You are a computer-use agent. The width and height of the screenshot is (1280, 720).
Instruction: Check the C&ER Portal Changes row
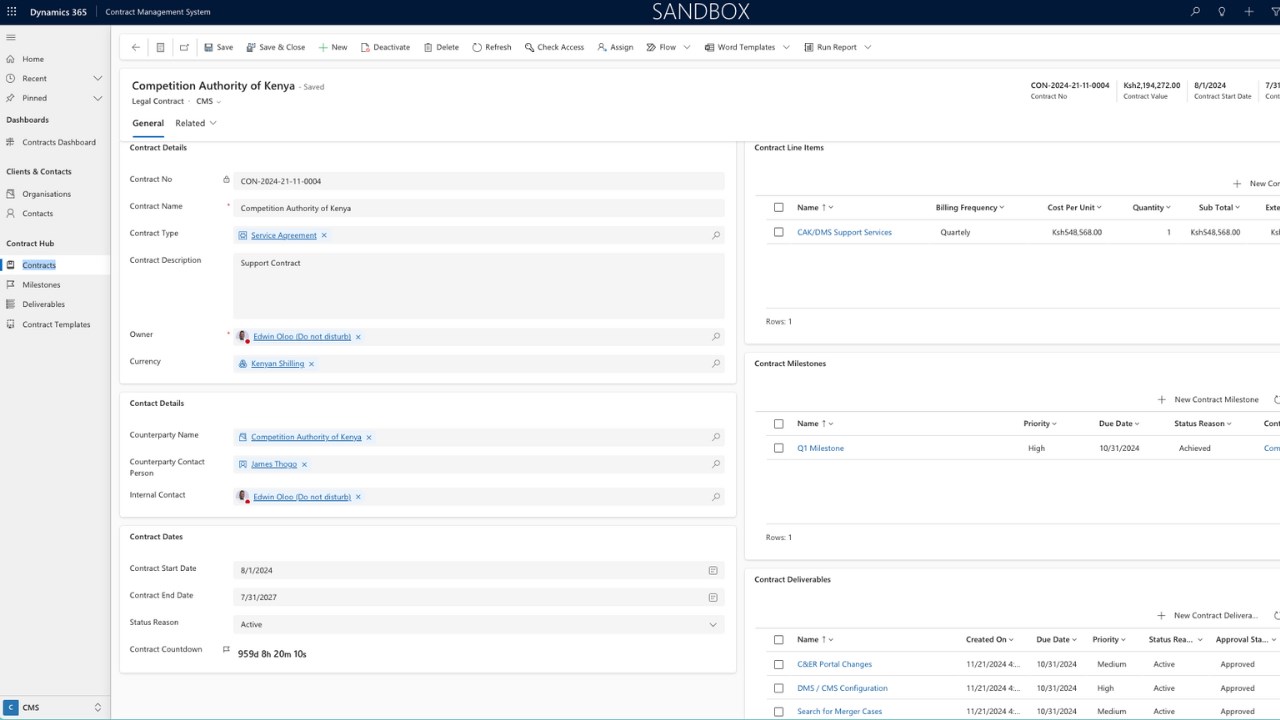(779, 664)
